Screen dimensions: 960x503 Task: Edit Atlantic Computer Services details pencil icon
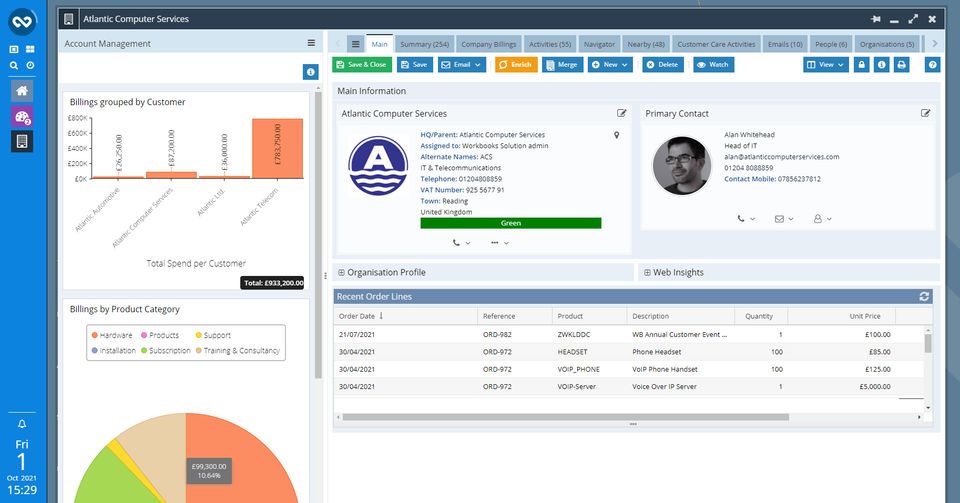point(621,113)
